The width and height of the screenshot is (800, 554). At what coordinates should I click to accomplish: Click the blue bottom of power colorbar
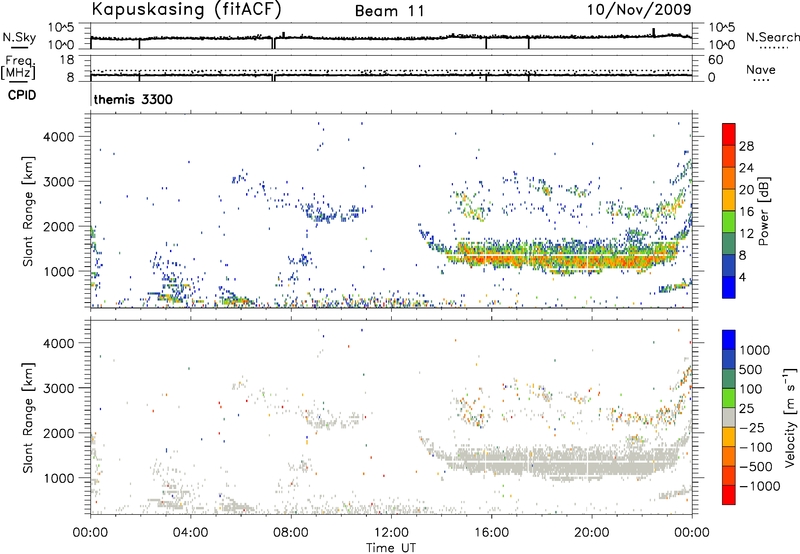(x=729, y=287)
